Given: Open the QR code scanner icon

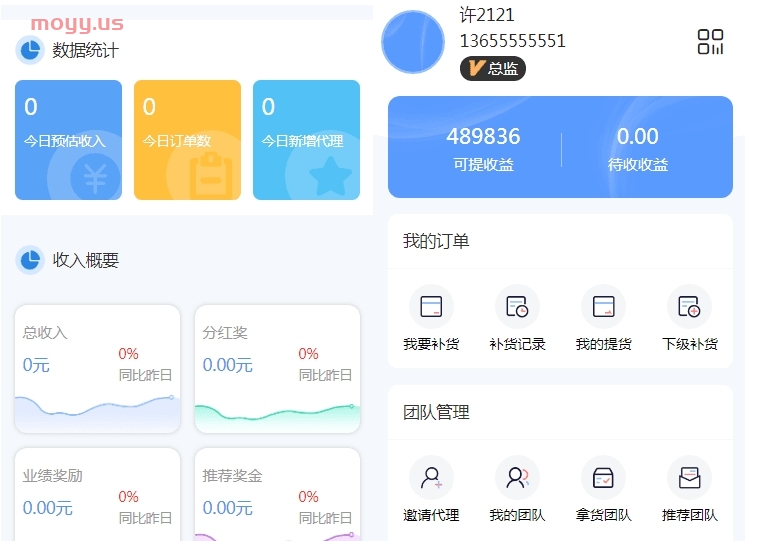Looking at the screenshot, I should [710, 42].
